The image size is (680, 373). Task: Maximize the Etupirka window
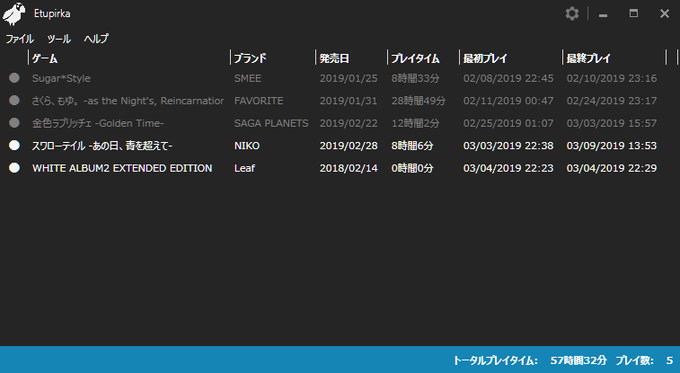[634, 13]
